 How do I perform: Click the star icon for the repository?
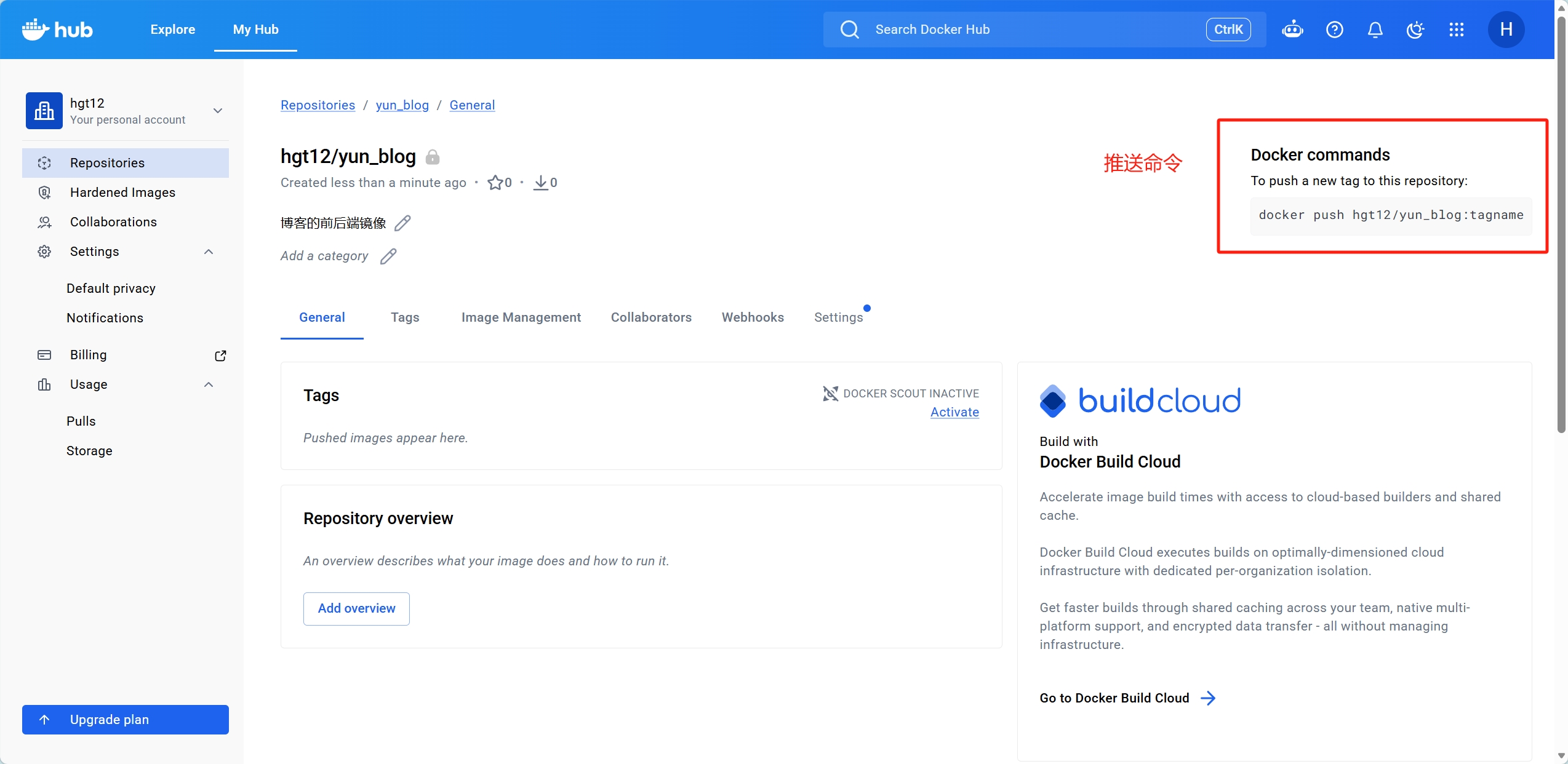tap(495, 183)
